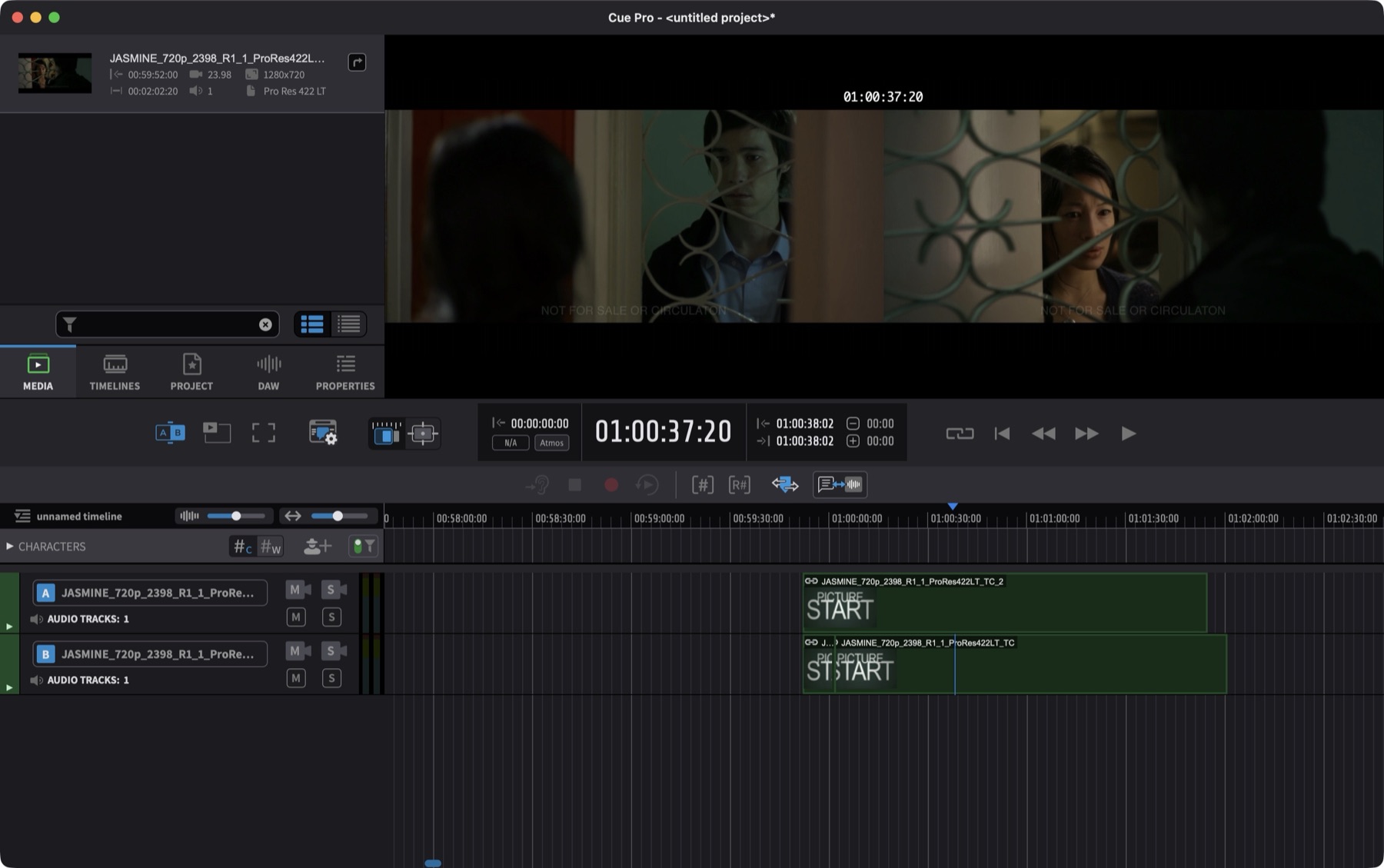The height and width of the screenshot is (868, 1384).
Task: Click the N/A audio format button
Action: point(511,443)
